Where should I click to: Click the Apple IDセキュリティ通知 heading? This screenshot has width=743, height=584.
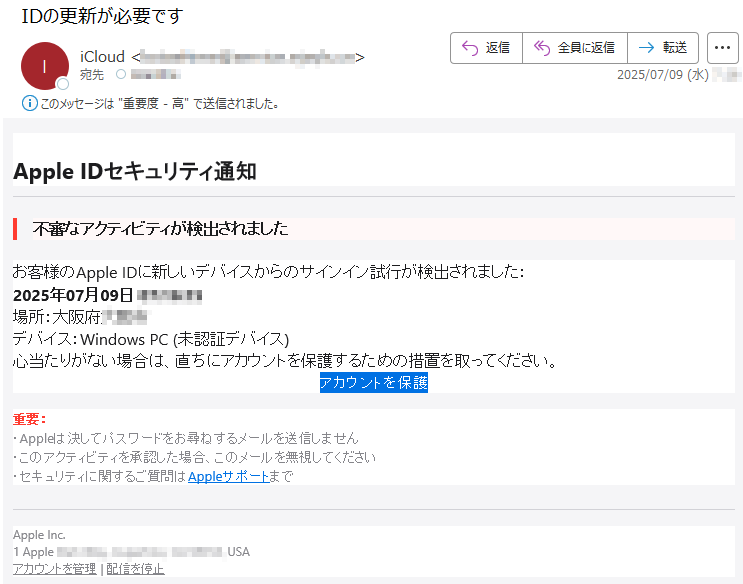(135, 171)
